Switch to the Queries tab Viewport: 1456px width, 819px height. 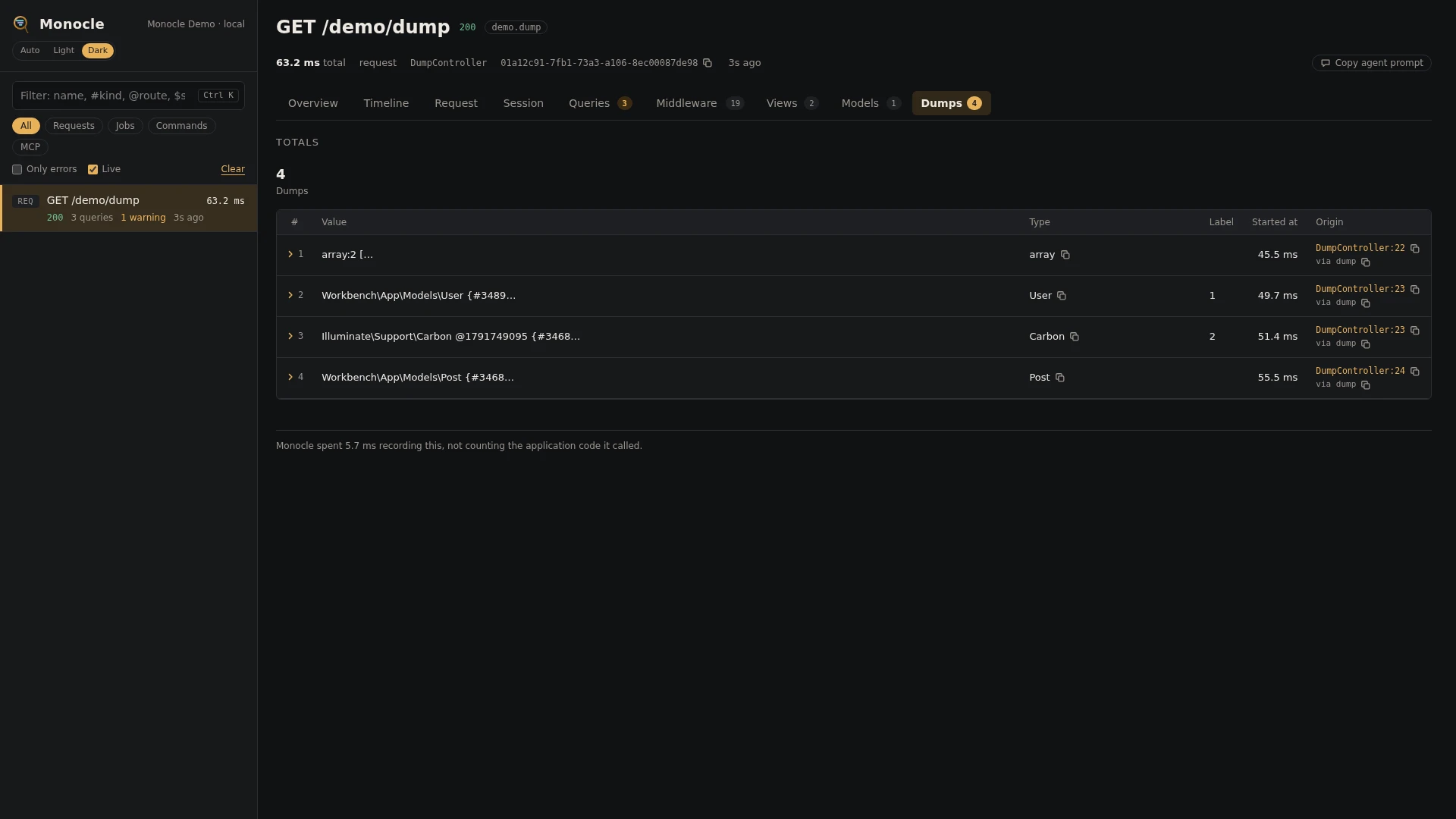click(600, 103)
